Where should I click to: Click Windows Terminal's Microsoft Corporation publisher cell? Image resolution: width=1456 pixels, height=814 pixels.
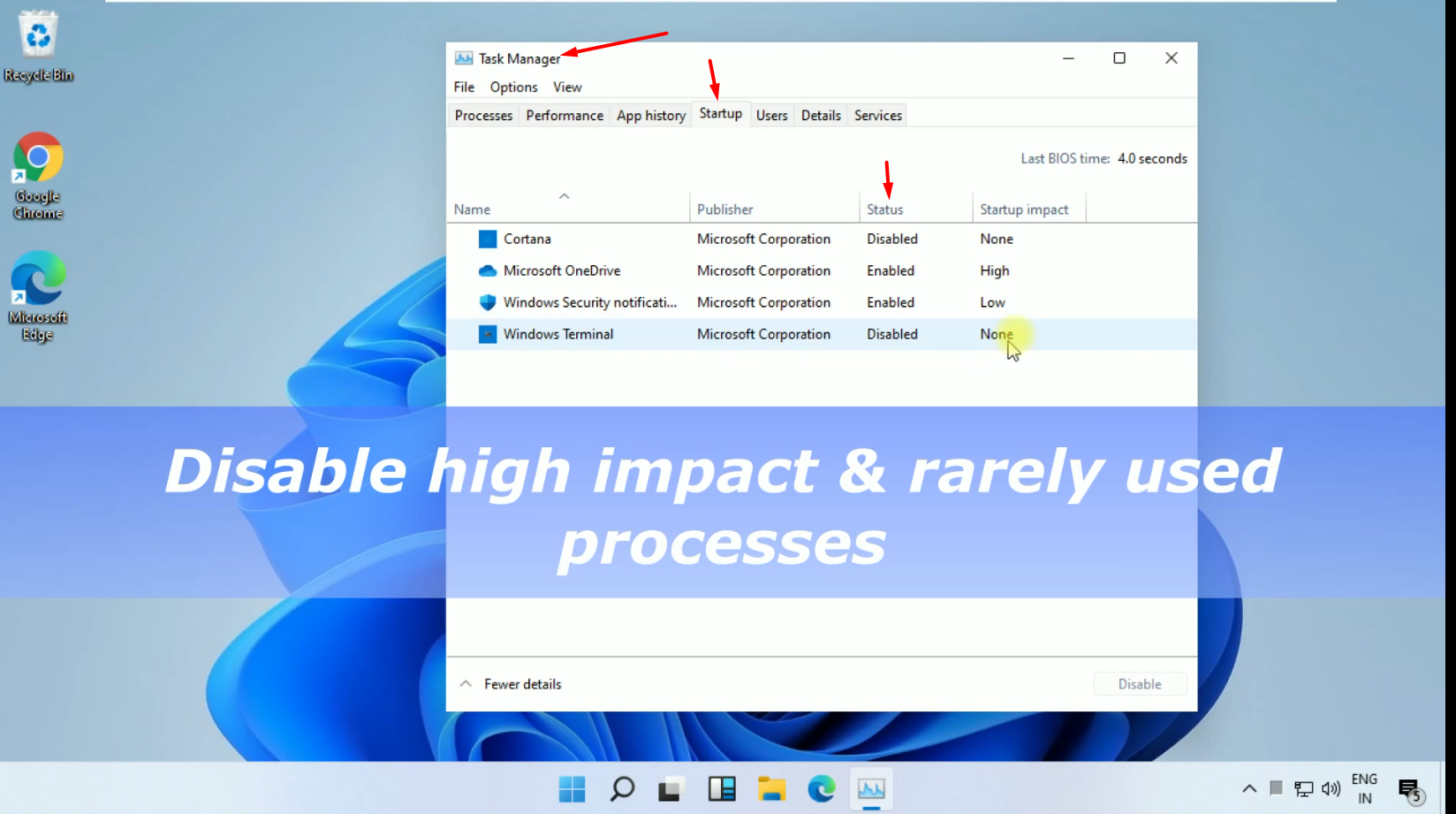click(x=763, y=334)
